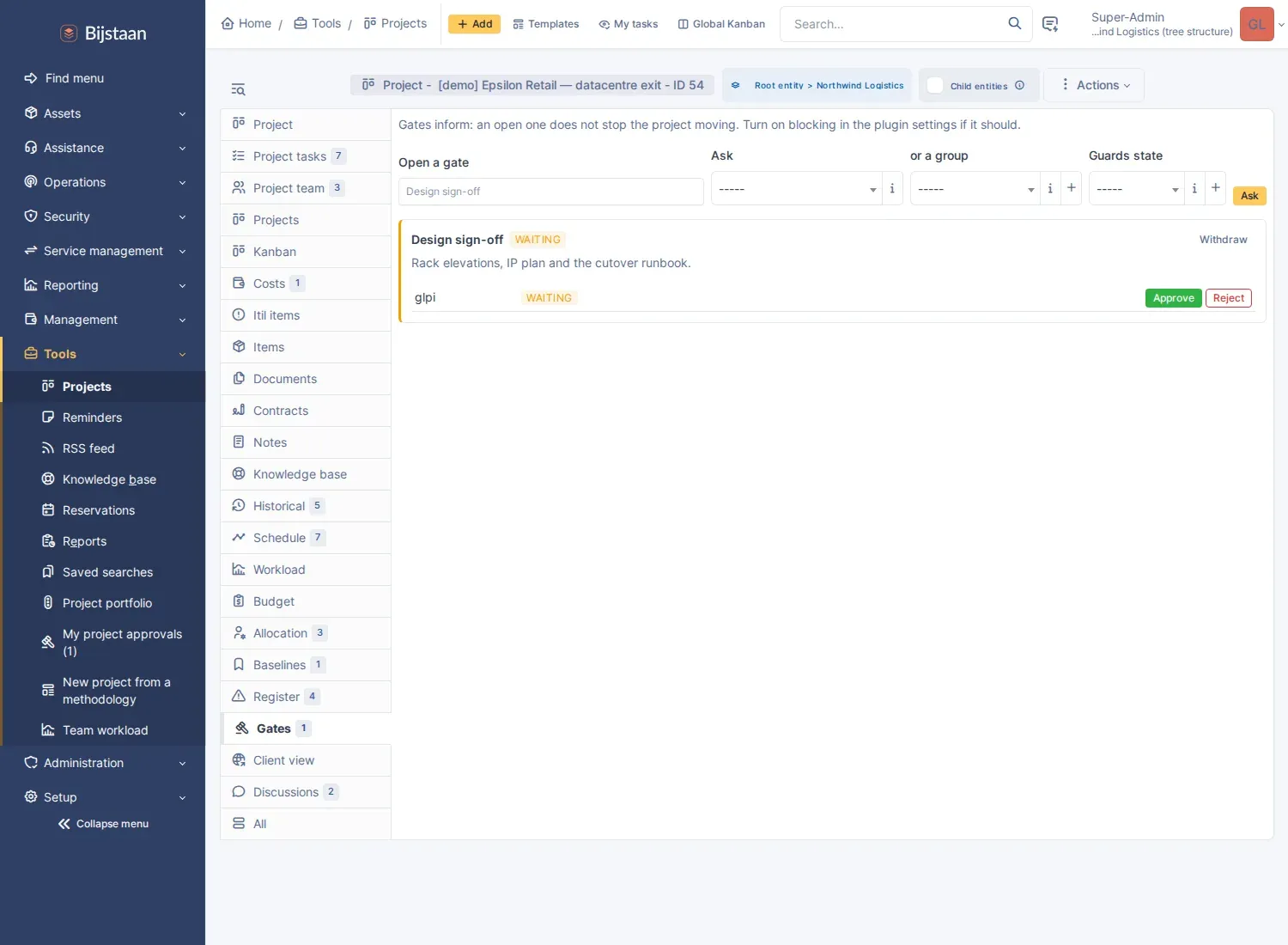Switch to the Schedule tab
The height and width of the screenshot is (945, 1288).
306,538
